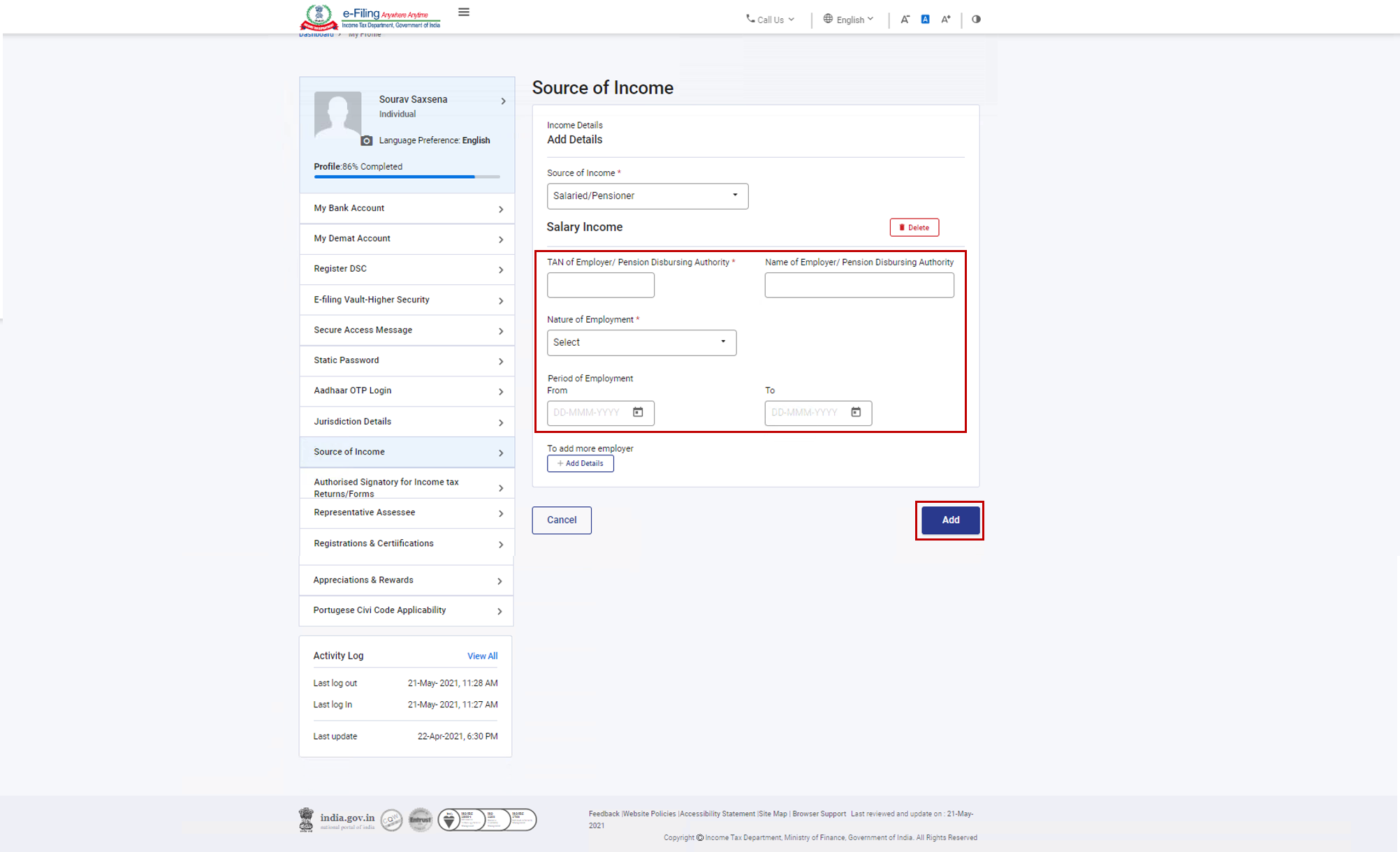Image resolution: width=1400 pixels, height=852 pixels.
Task: Click the calendar icon for Period From date
Action: pos(638,411)
